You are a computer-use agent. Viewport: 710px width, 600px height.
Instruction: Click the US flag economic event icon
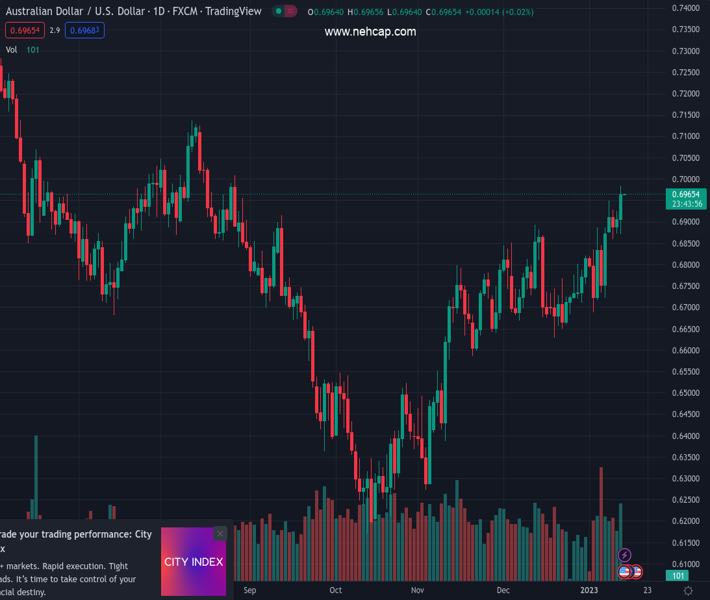[x=625, y=572]
